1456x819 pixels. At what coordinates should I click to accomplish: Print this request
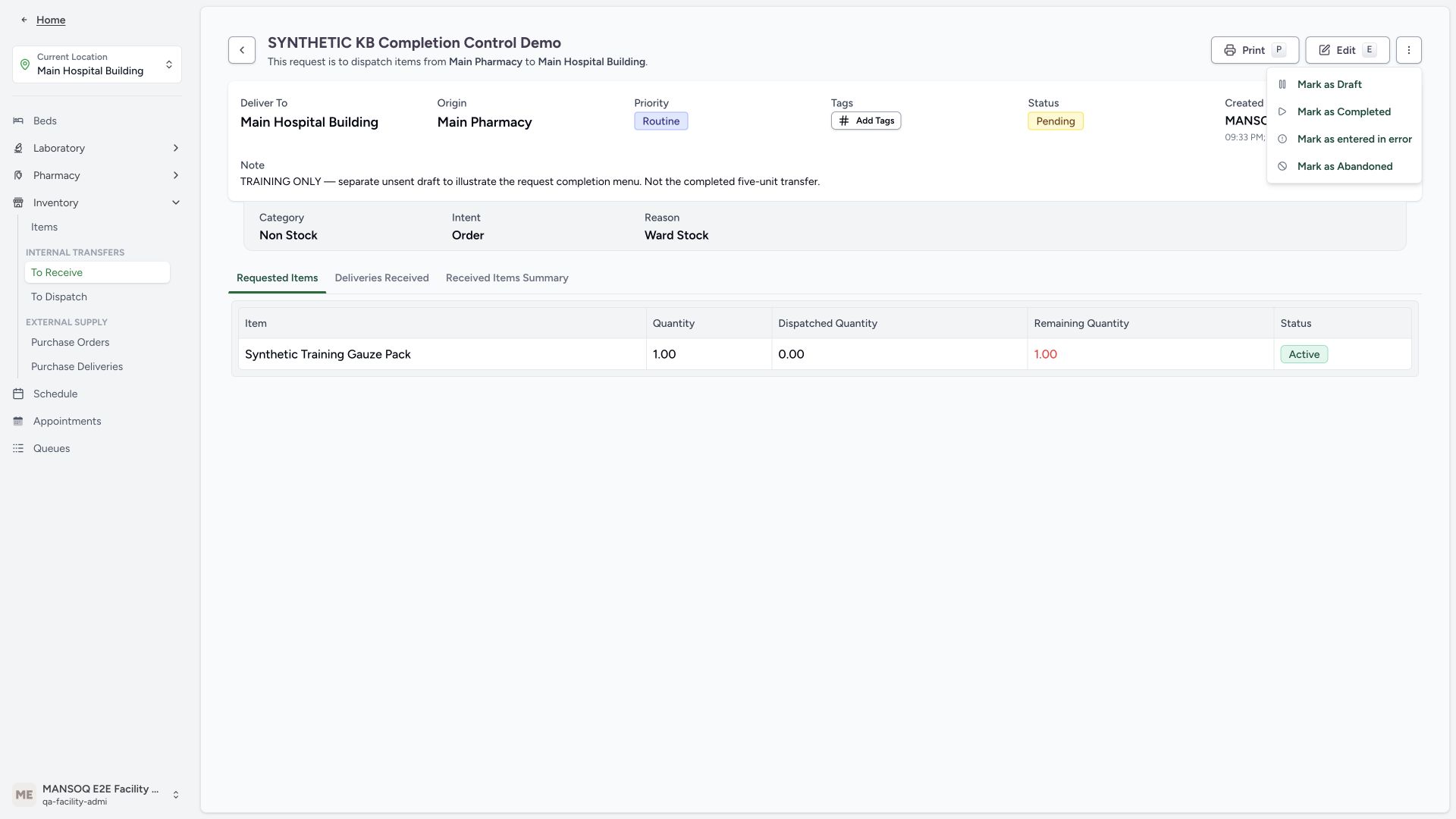tap(1254, 50)
